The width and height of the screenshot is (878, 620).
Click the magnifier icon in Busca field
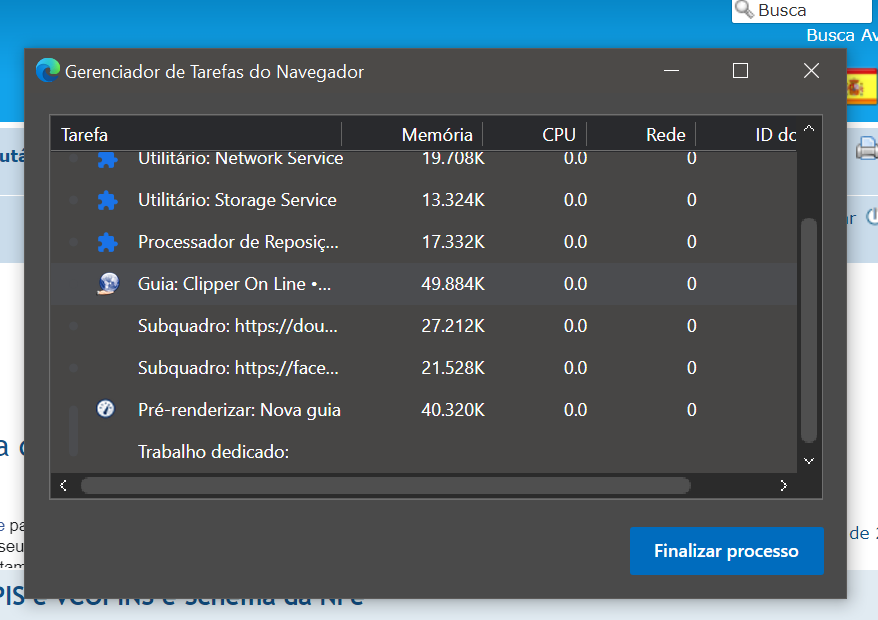coord(744,10)
